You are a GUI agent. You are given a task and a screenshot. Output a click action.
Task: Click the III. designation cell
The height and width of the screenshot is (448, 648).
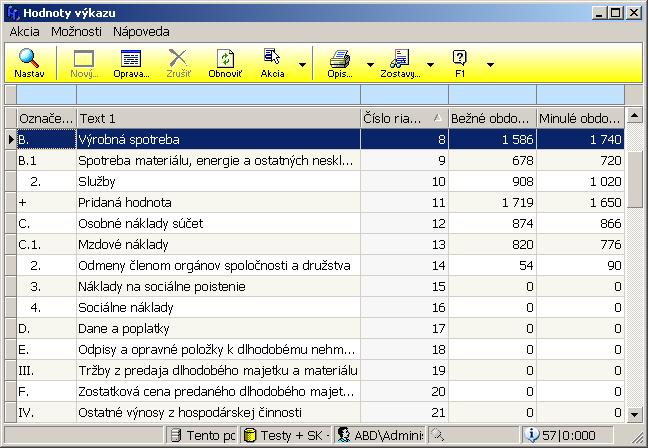click(46, 371)
